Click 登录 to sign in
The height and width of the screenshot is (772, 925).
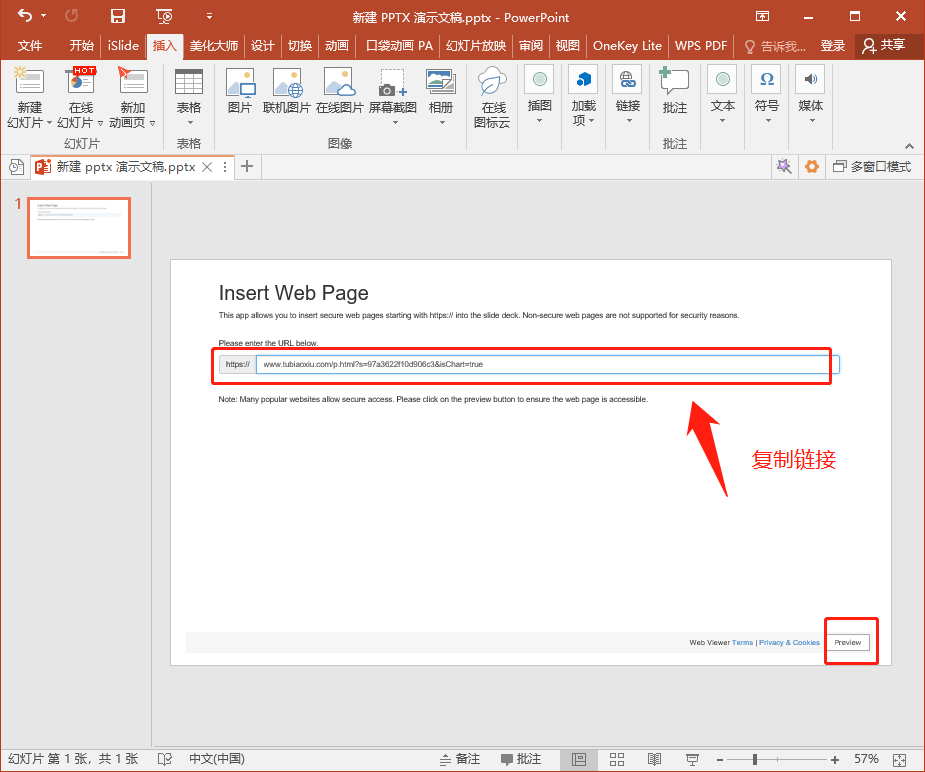832,45
